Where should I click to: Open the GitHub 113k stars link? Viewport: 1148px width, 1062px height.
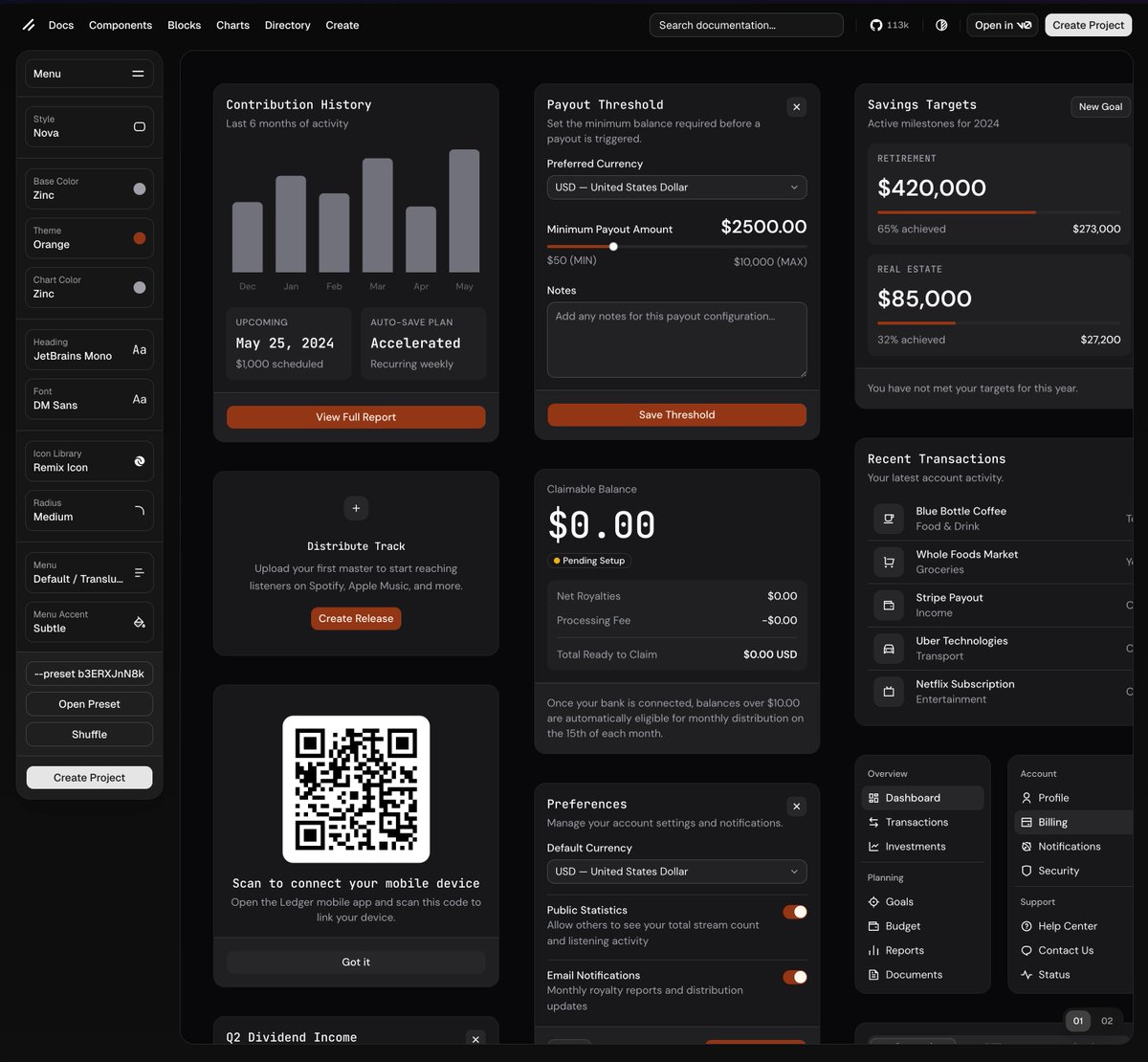[x=889, y=25]
